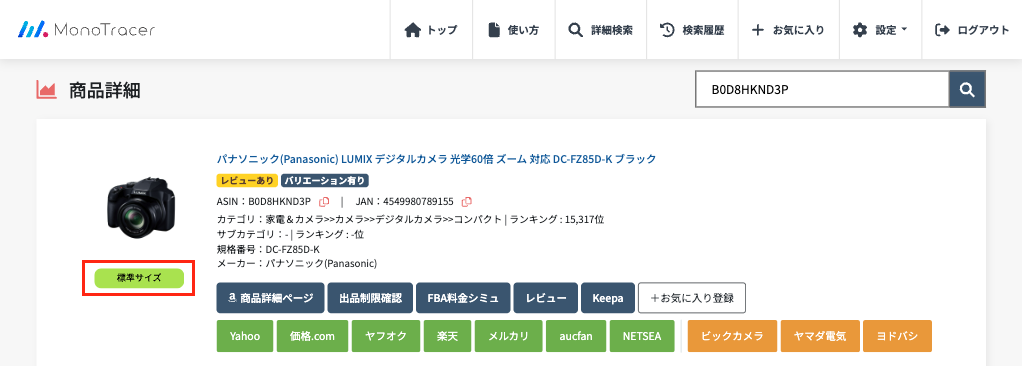The image size is (1022, 366).
Task: Click the Amazon icon on 商品詳細ページ button
Action: [x=232, y=298]
